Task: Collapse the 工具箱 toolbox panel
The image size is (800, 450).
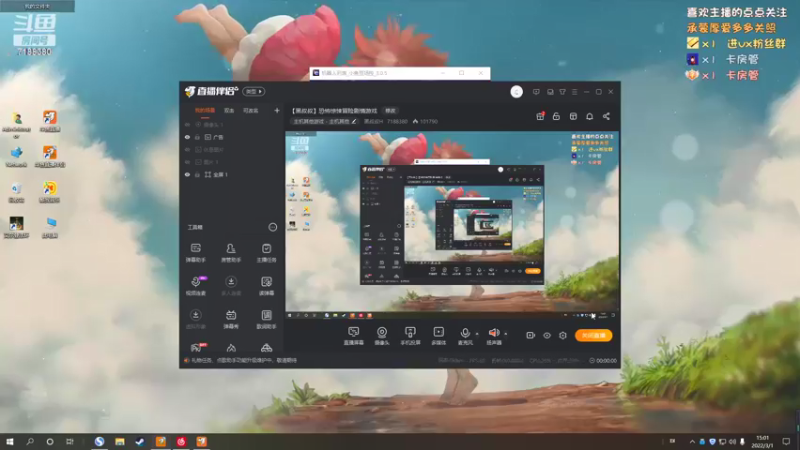Action: pyautogui.click(x=272, y=227)
